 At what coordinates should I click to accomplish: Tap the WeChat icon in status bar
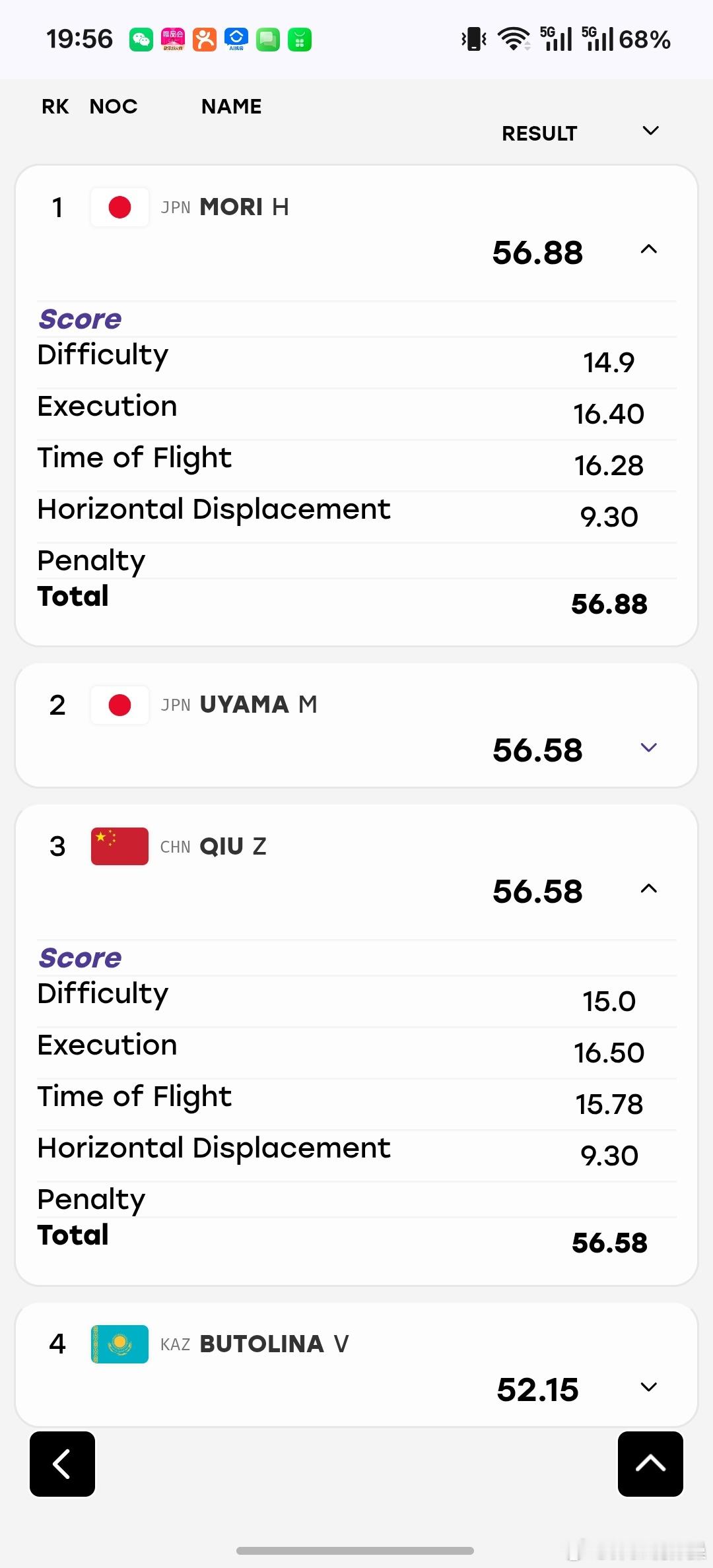point(141,40)
